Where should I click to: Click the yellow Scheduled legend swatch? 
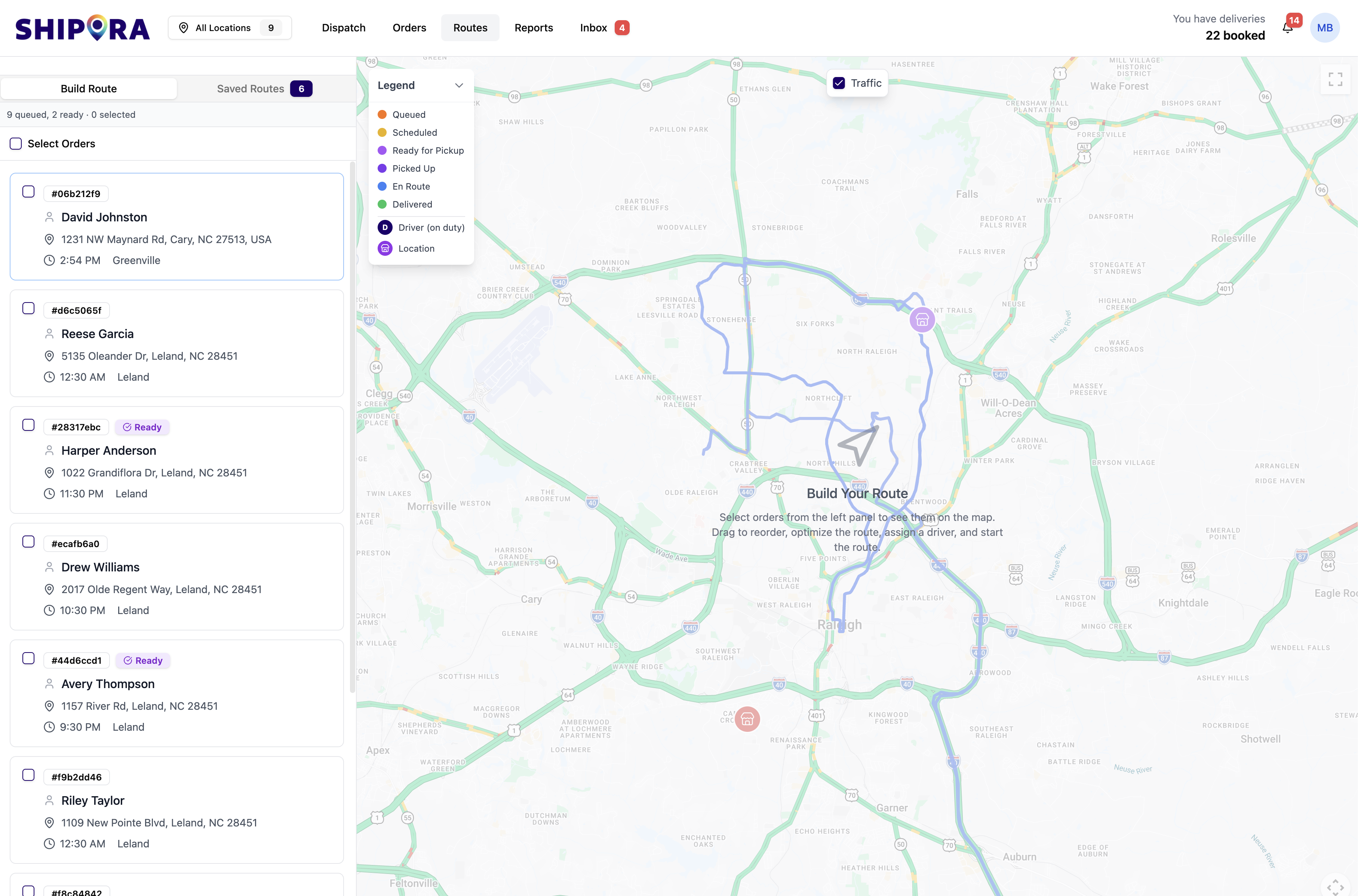click(x=382, y=133)
